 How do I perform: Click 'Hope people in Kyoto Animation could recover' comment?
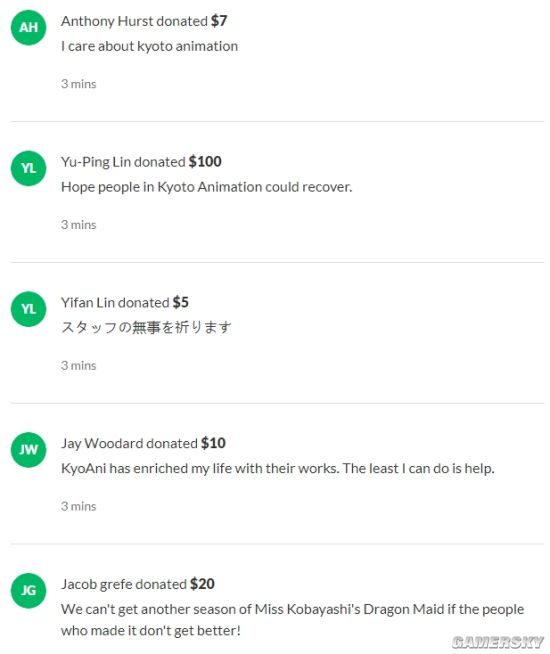(206, 187)
